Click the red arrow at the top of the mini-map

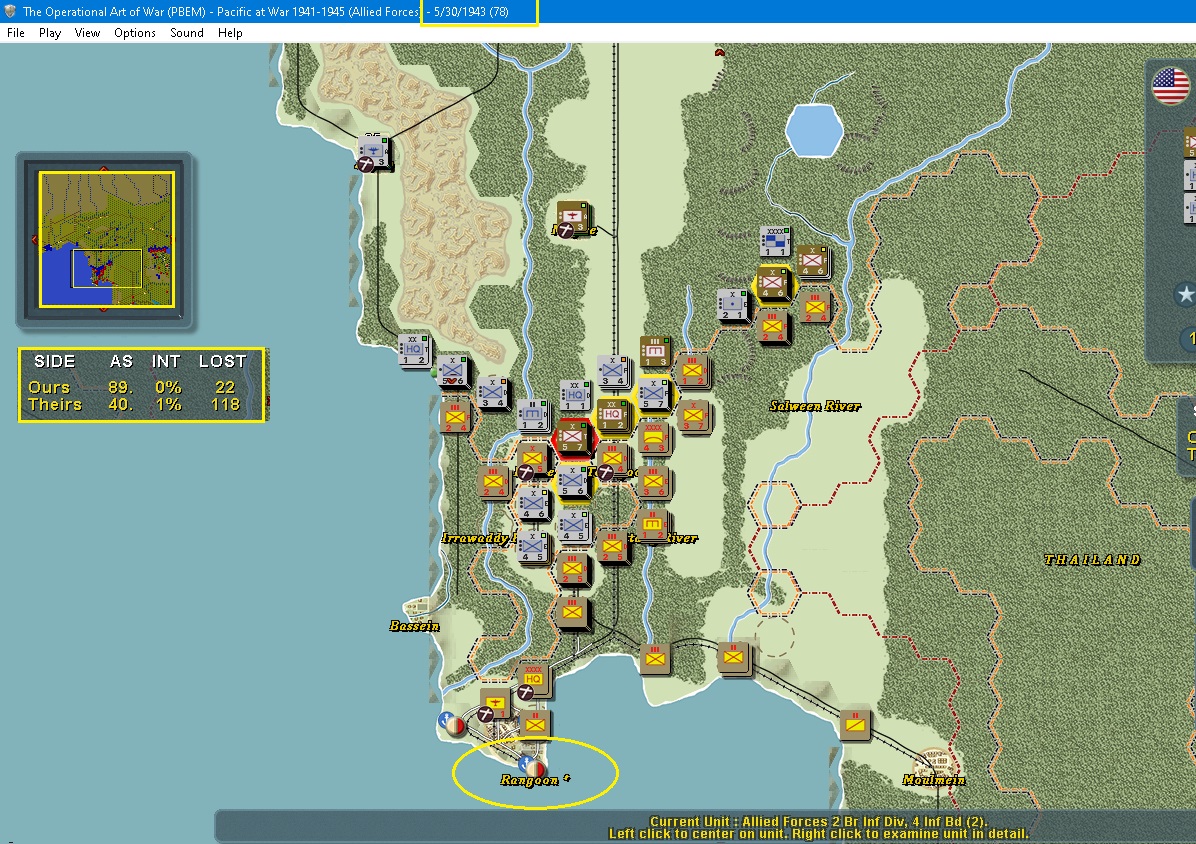coord(104,168)
